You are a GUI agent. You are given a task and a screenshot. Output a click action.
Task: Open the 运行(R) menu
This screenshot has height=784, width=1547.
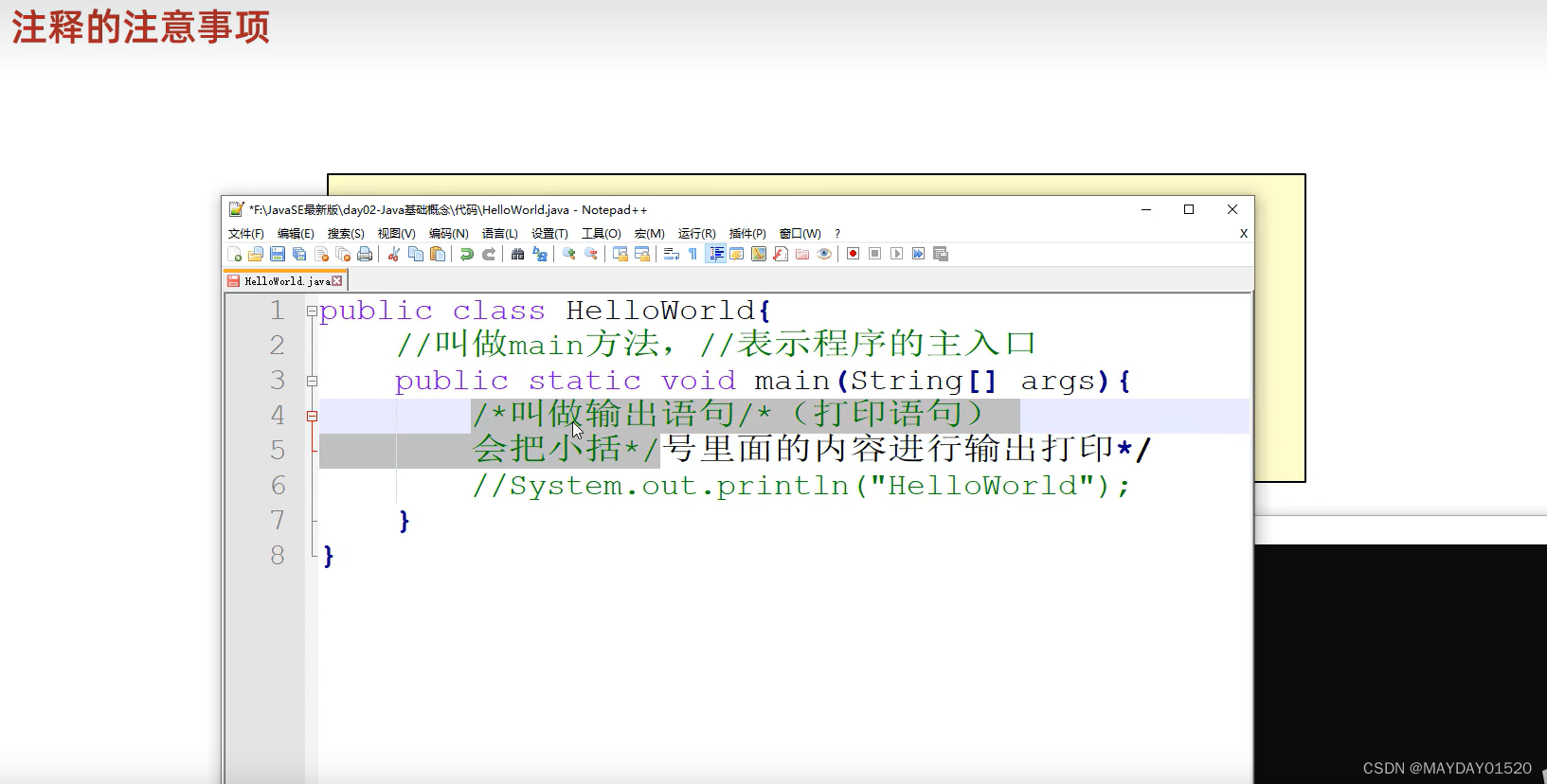696,234
